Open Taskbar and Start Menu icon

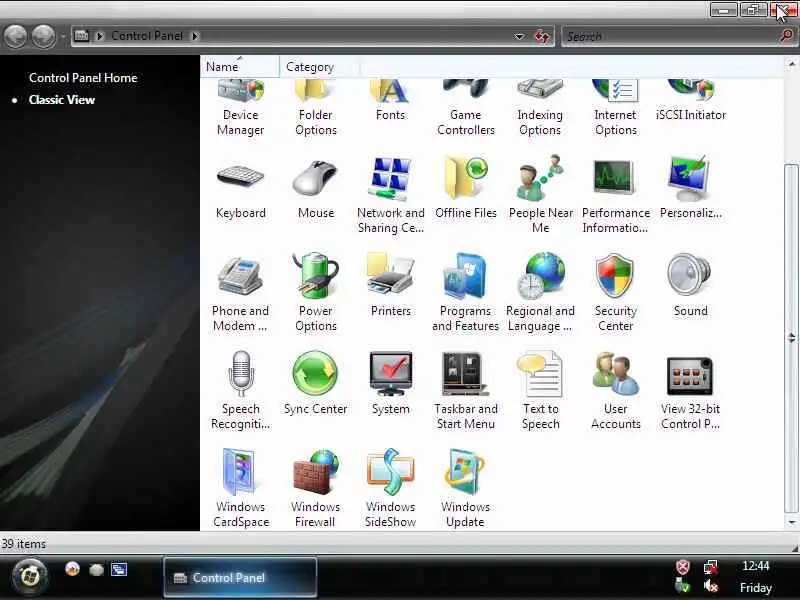[465, 391]
